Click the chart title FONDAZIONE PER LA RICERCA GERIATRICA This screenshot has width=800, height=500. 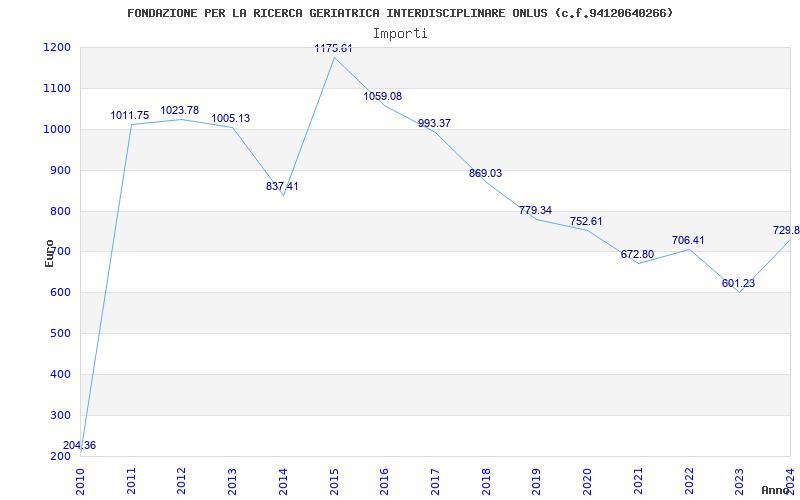click(x=400, y=13)
